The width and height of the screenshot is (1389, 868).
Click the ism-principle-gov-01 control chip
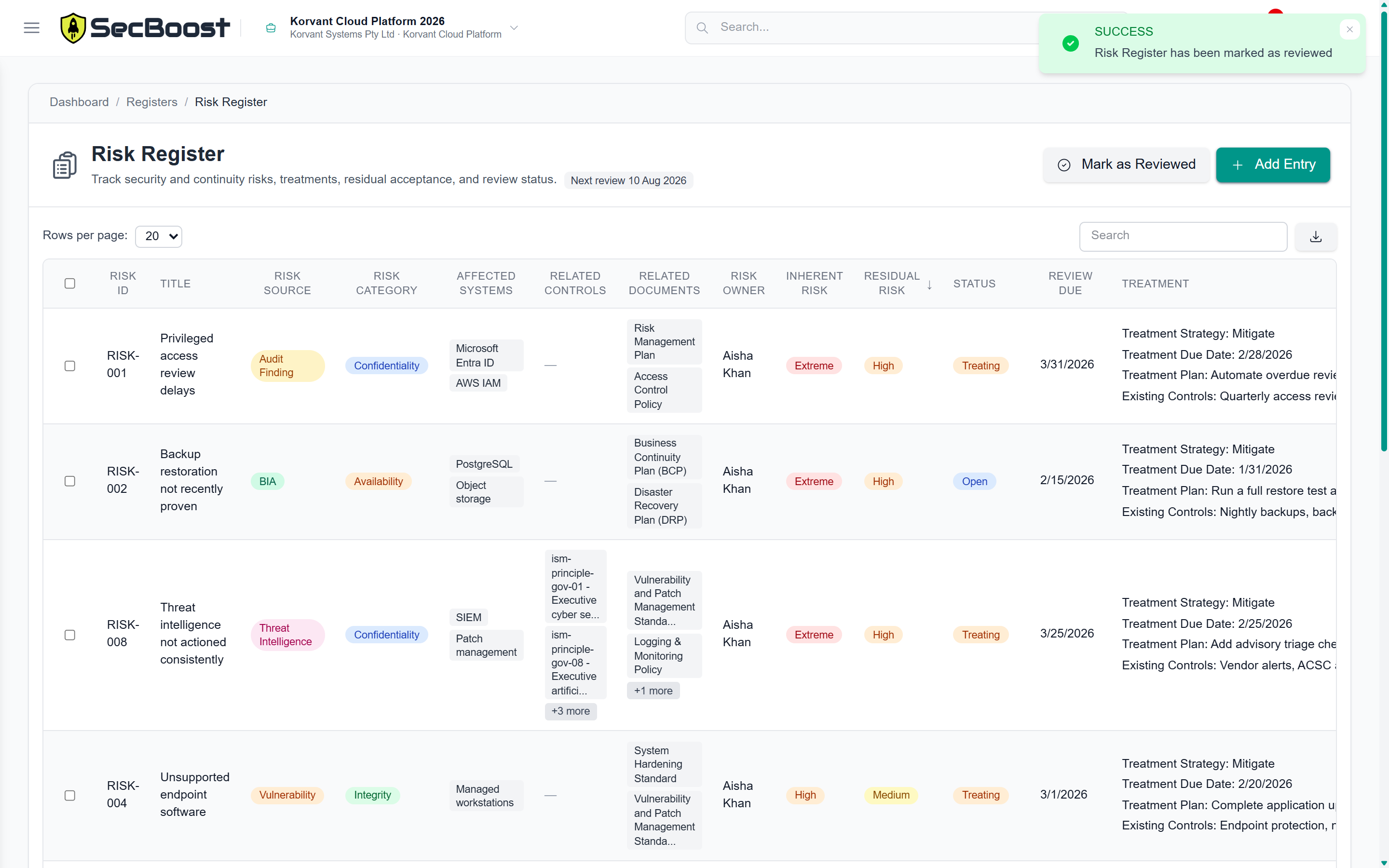click(x=575, y=586)
